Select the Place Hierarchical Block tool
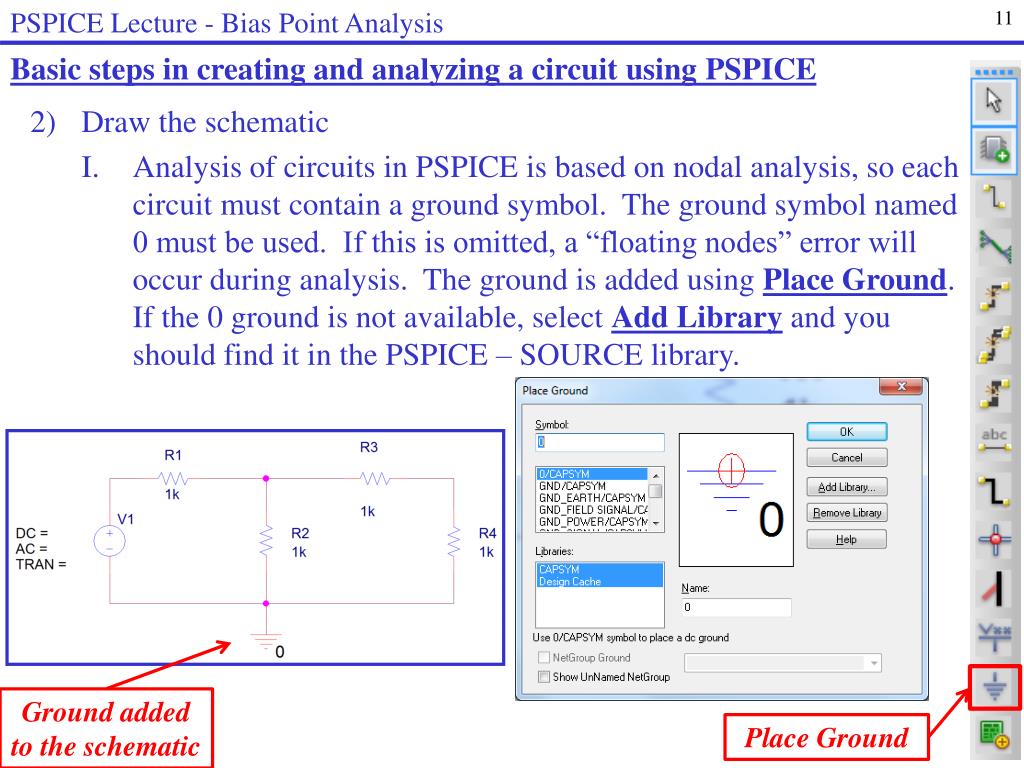Screen dimensions: 1024x768 pos(994,735)
